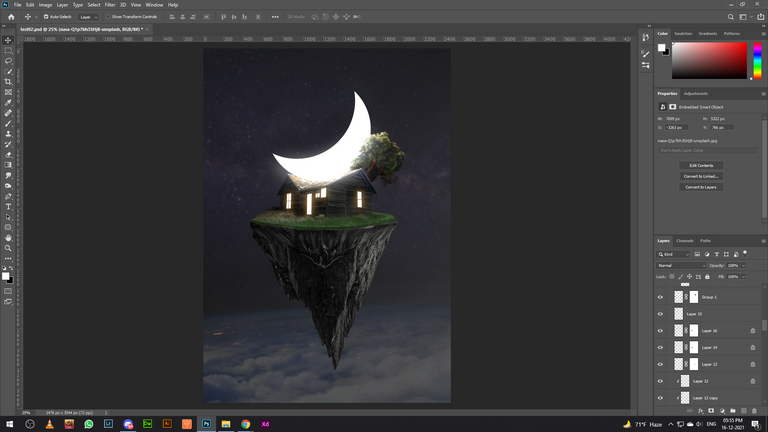
Task: Click the Home icon in options bar
Action: tap(11, 17)
